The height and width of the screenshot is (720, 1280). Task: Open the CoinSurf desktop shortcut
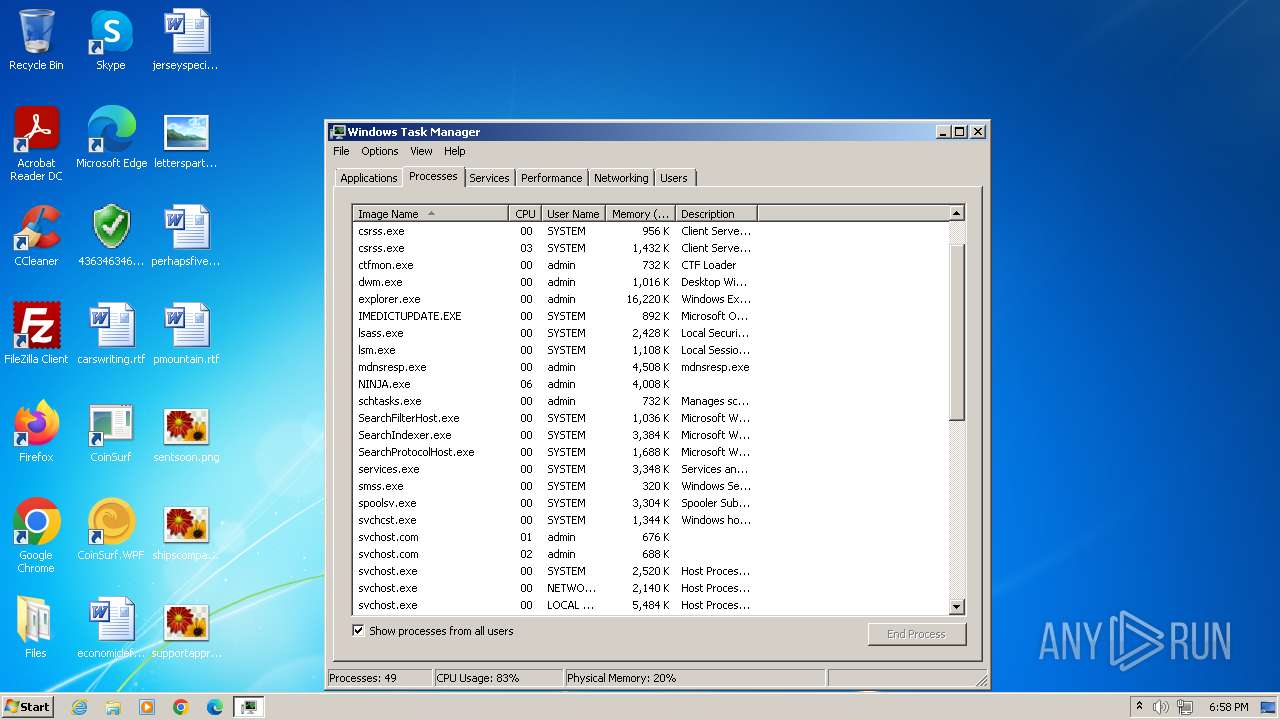click(111, 432)
